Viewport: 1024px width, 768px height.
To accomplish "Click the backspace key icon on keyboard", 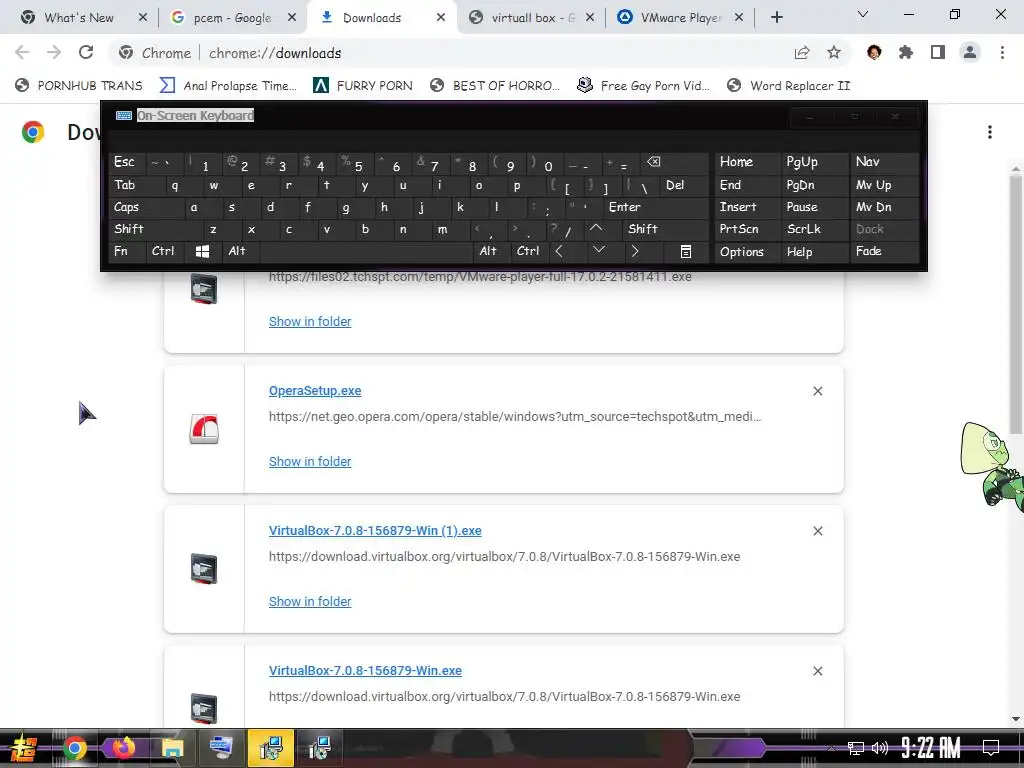I will pos(674,162).
